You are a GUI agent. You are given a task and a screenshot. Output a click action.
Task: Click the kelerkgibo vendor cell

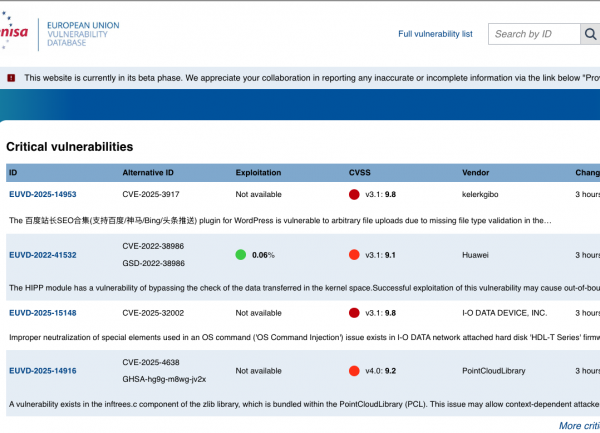[x=480, y=194]
